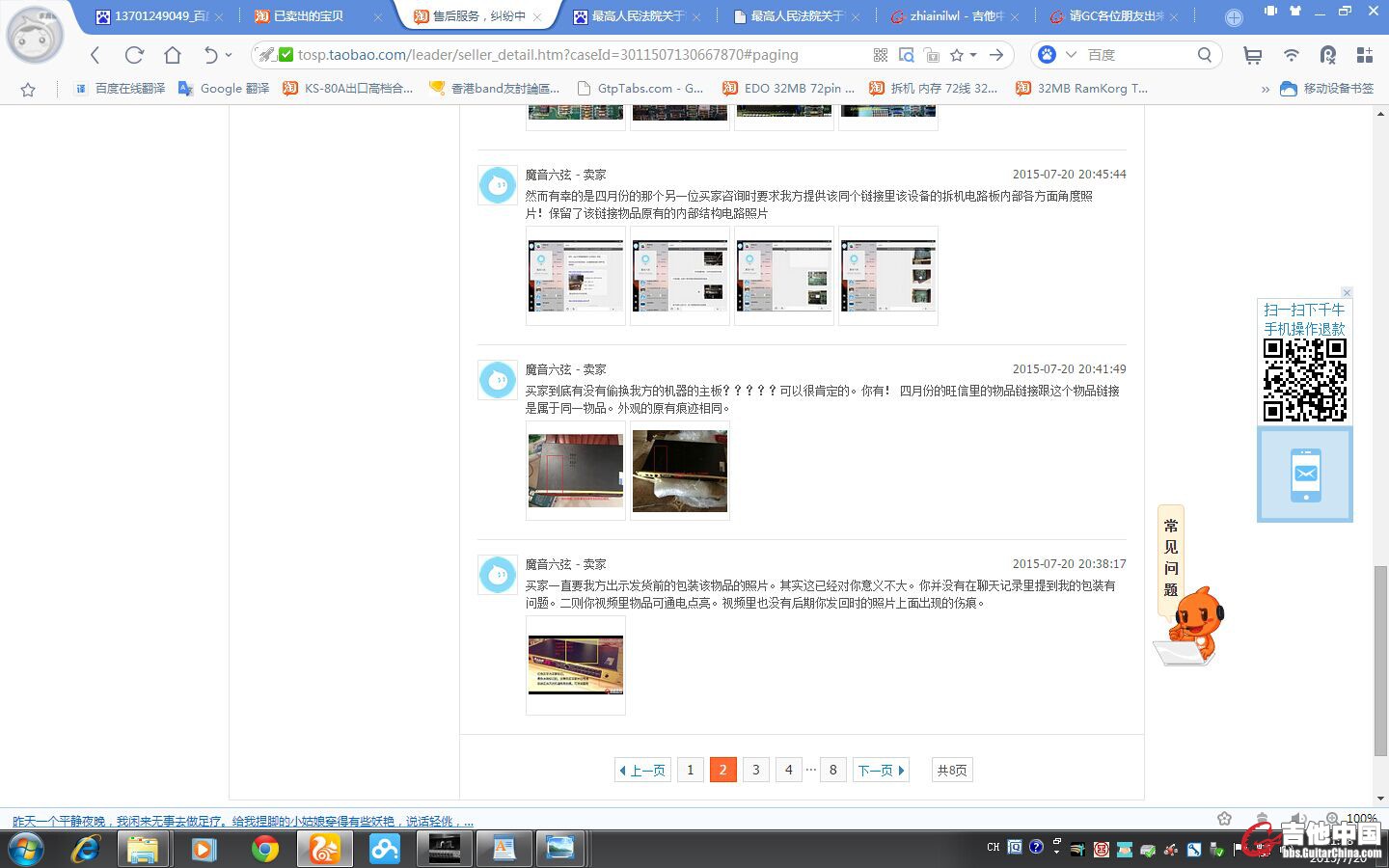Viewport: 1389px width, 868px height.
Task: Switch to the 已卖出的宝贝 tab
Action: [308, 16]
